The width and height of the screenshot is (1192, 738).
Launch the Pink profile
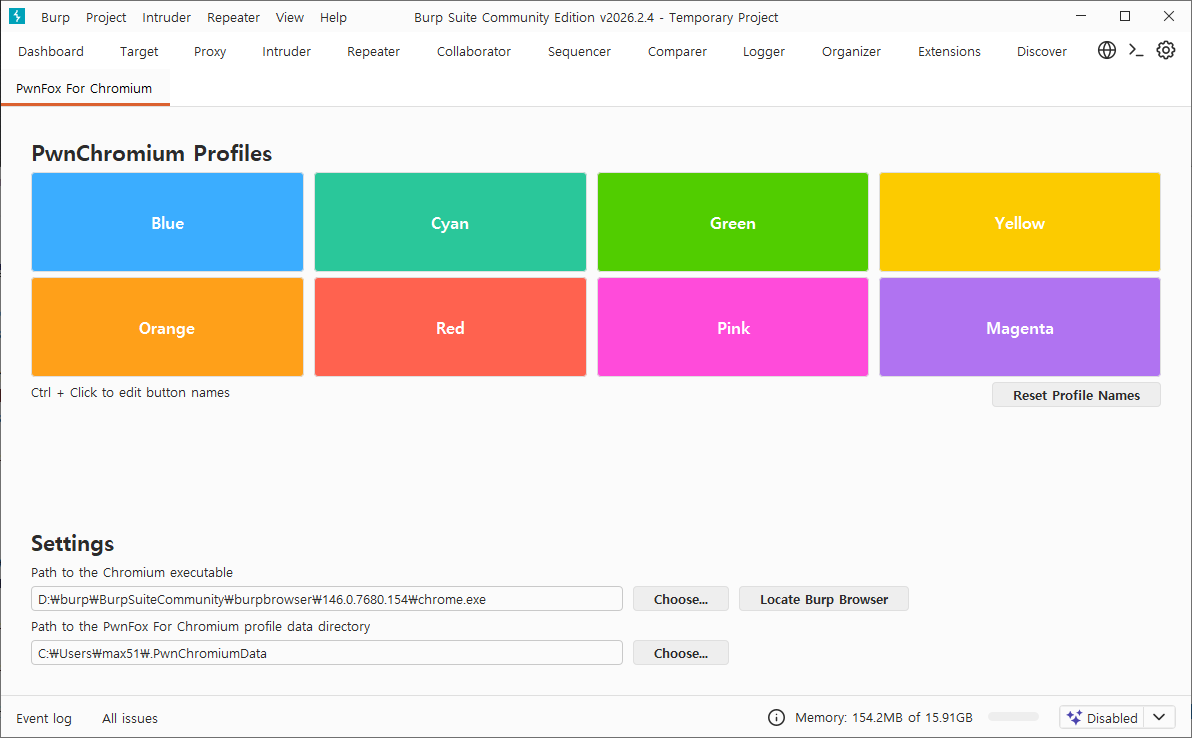pos(733,327)
